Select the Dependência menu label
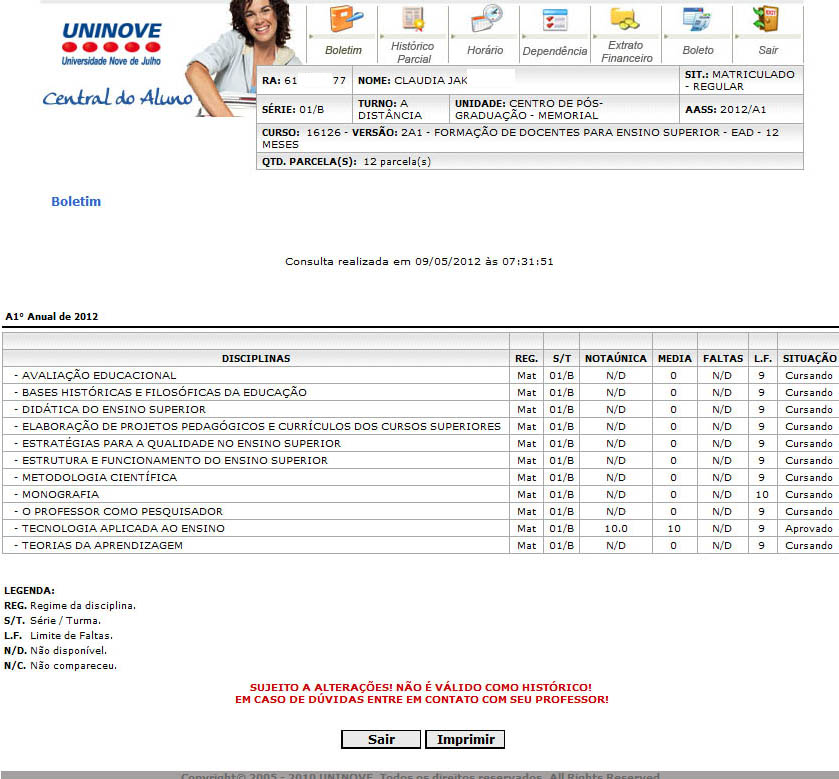Viewport: 839px width, 779px height. click(555, 51)
